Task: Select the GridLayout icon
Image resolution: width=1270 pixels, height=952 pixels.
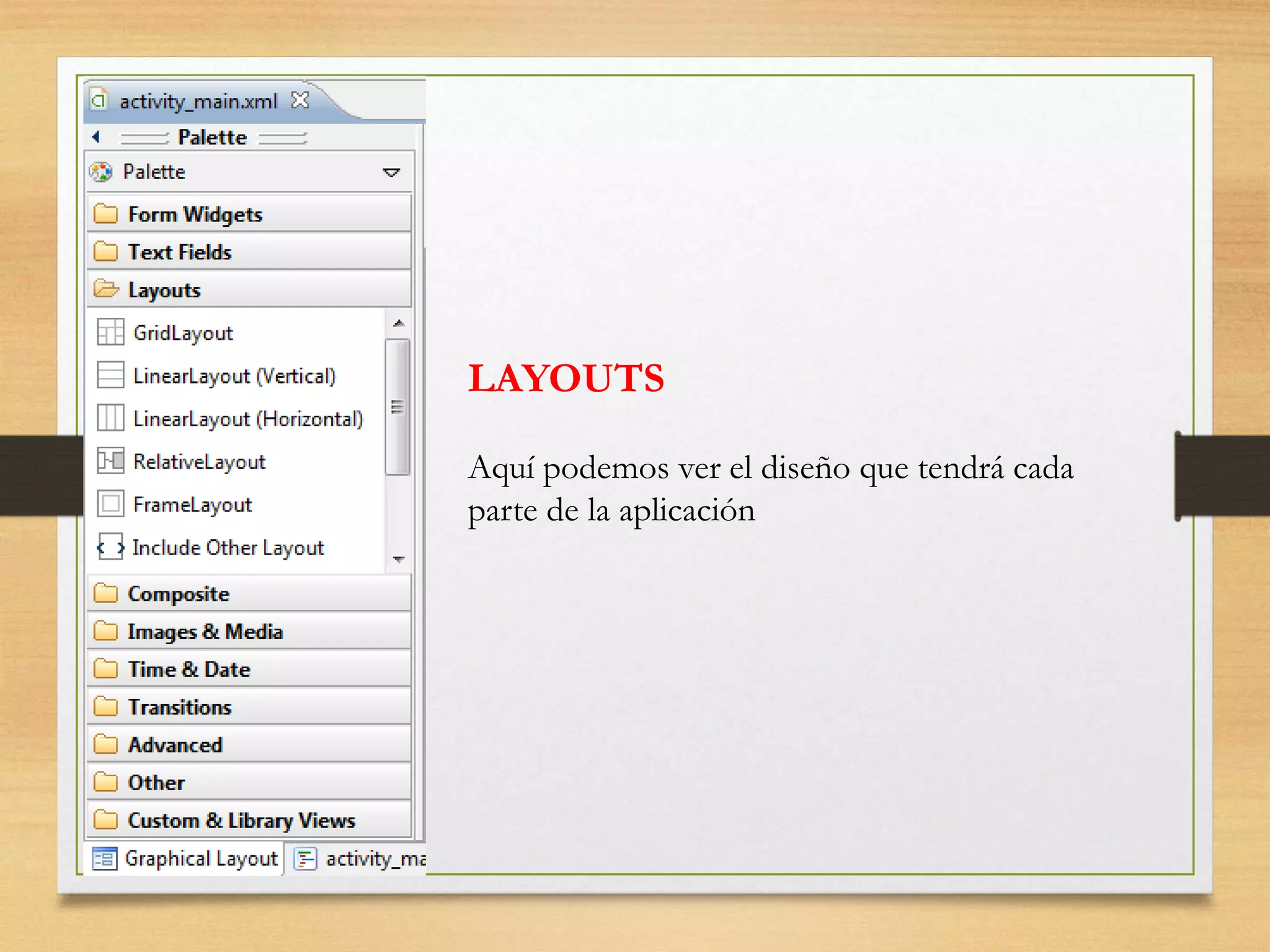Action: pos(110,332)
